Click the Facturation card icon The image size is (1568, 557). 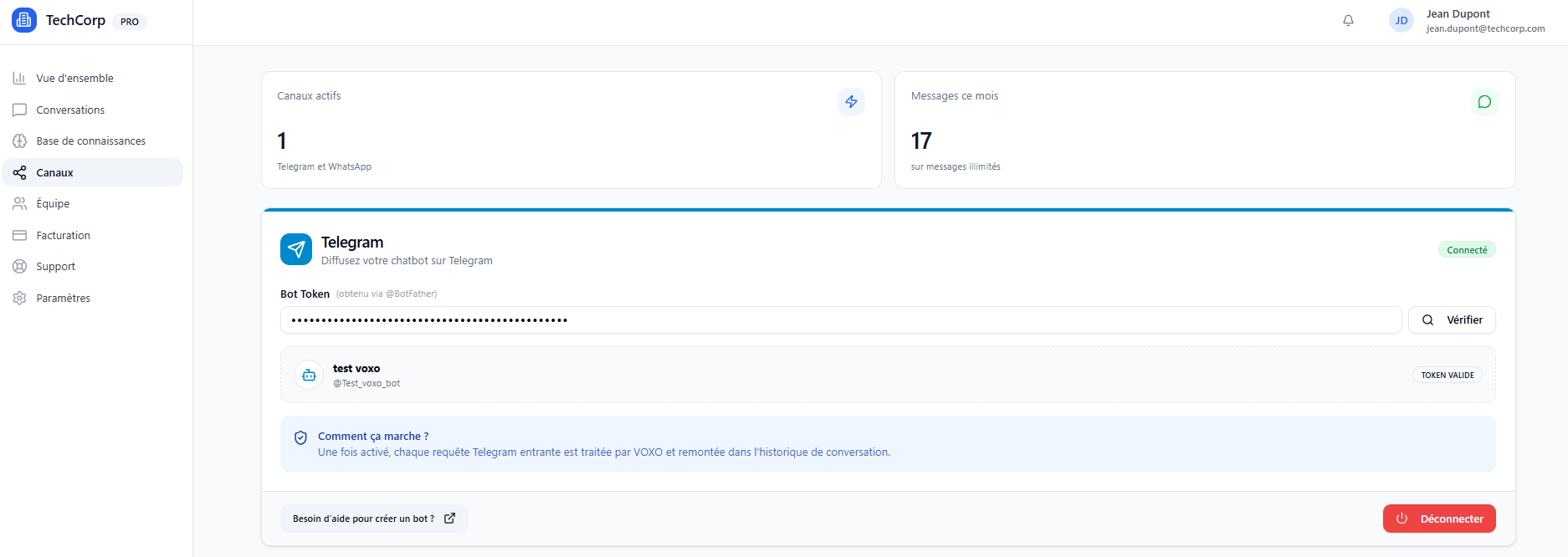pos(19,236)
